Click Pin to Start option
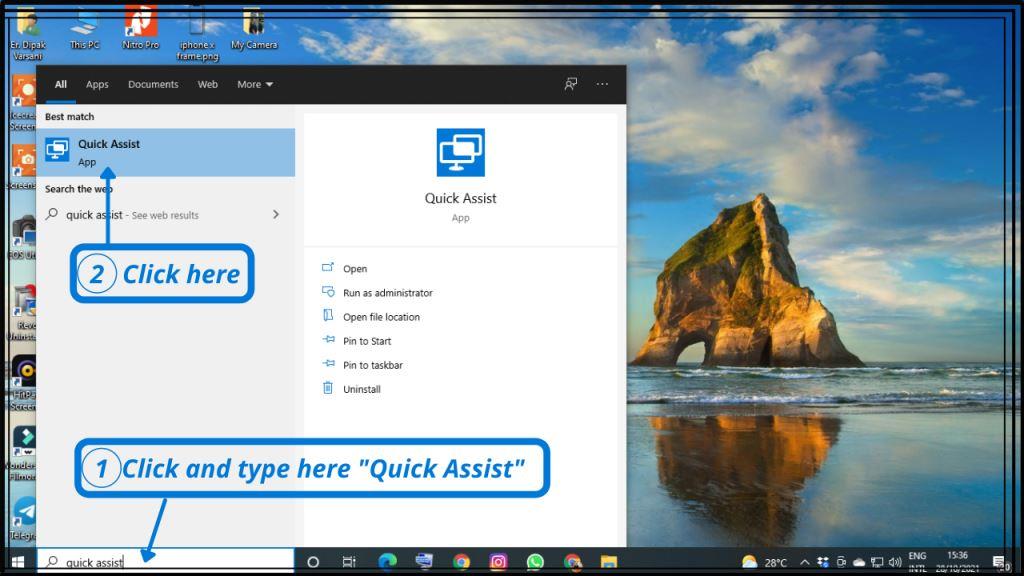Image resolution: width=1024 pixels, height=576 pixels. pyautogui.click(x=366, y=341)
